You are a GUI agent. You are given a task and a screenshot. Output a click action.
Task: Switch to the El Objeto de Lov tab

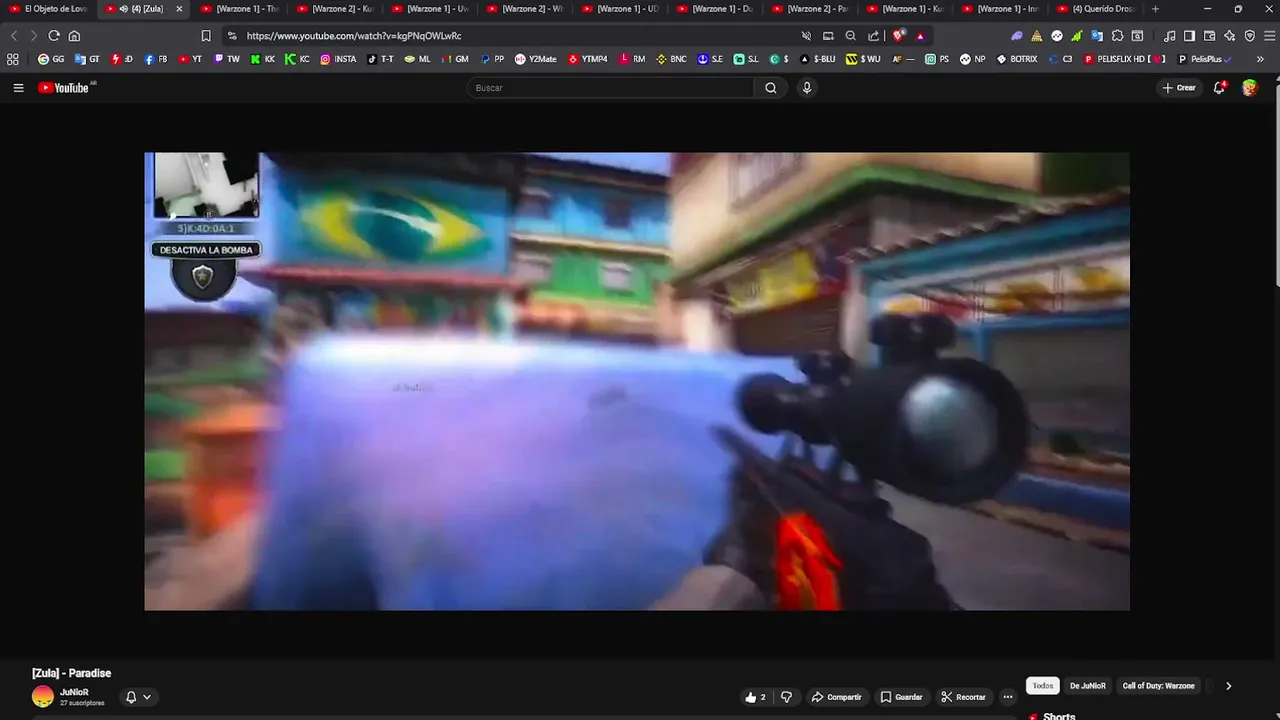(x=49, y=9)
